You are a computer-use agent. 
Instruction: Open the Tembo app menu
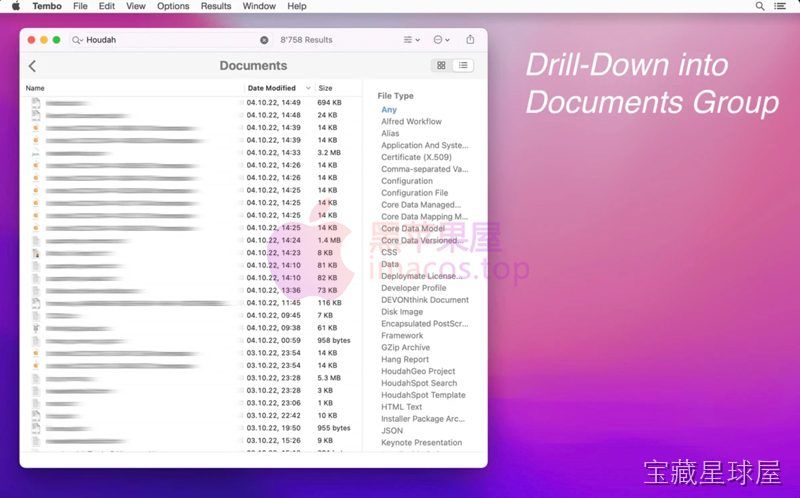click(47, 6)
